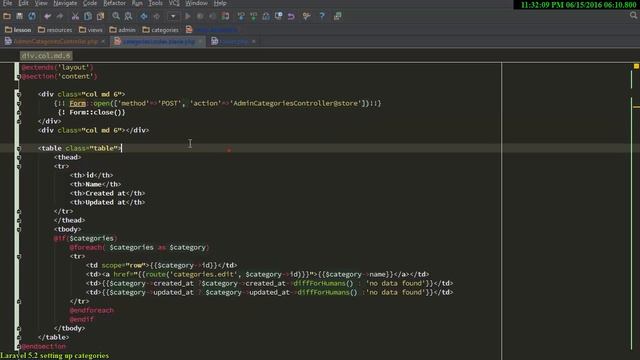This screenshot has height=360, width=640.
Task: Redo with the toolbar forward-arrow icon
Action: click(x=60, y=16)
